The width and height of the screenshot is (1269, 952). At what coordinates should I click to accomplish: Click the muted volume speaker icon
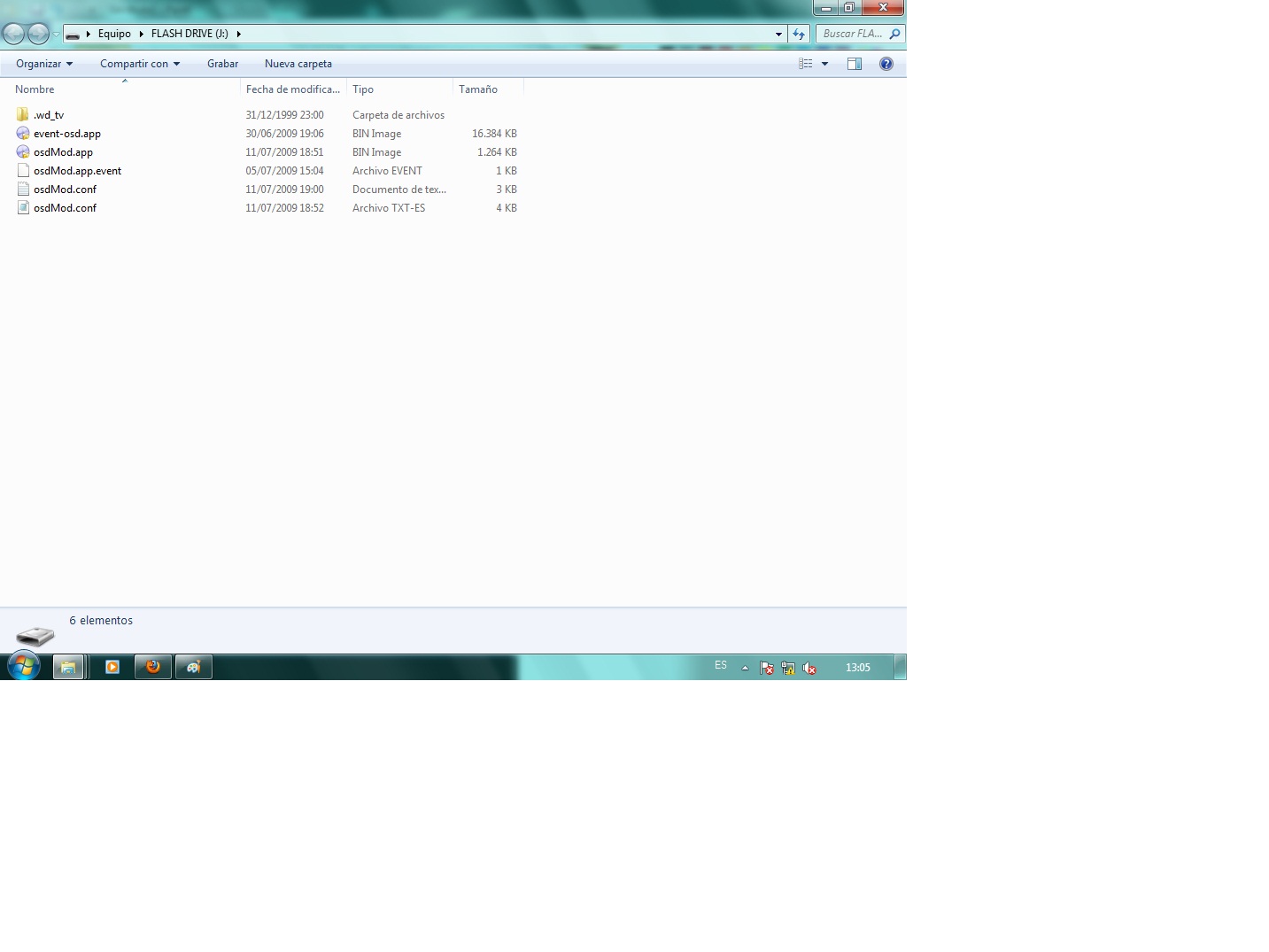809,668
